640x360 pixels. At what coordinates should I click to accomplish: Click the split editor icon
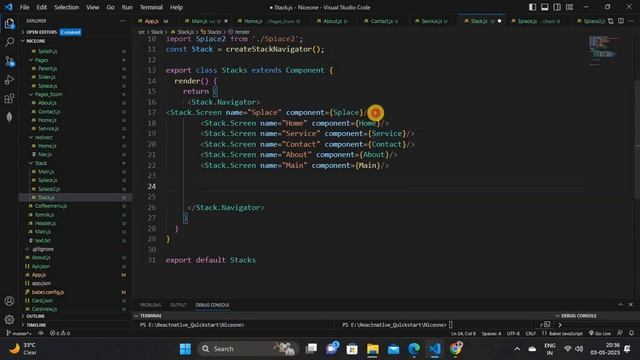621,21
